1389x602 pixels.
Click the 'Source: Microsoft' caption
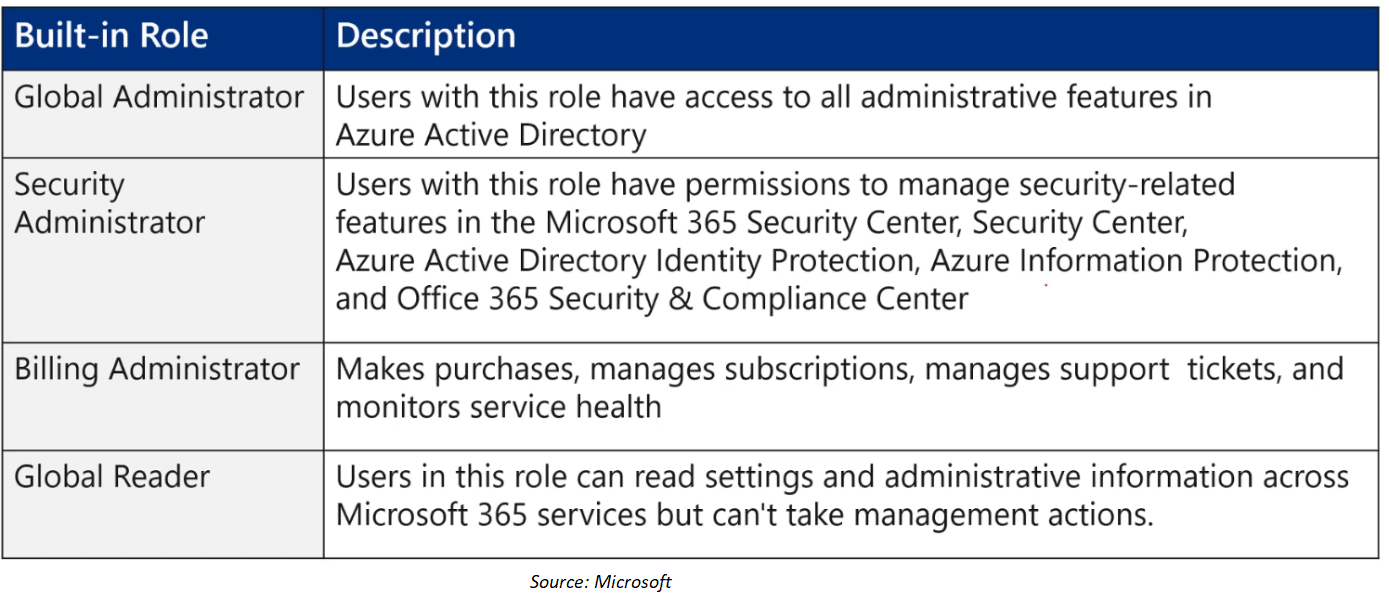click(600, 582)
